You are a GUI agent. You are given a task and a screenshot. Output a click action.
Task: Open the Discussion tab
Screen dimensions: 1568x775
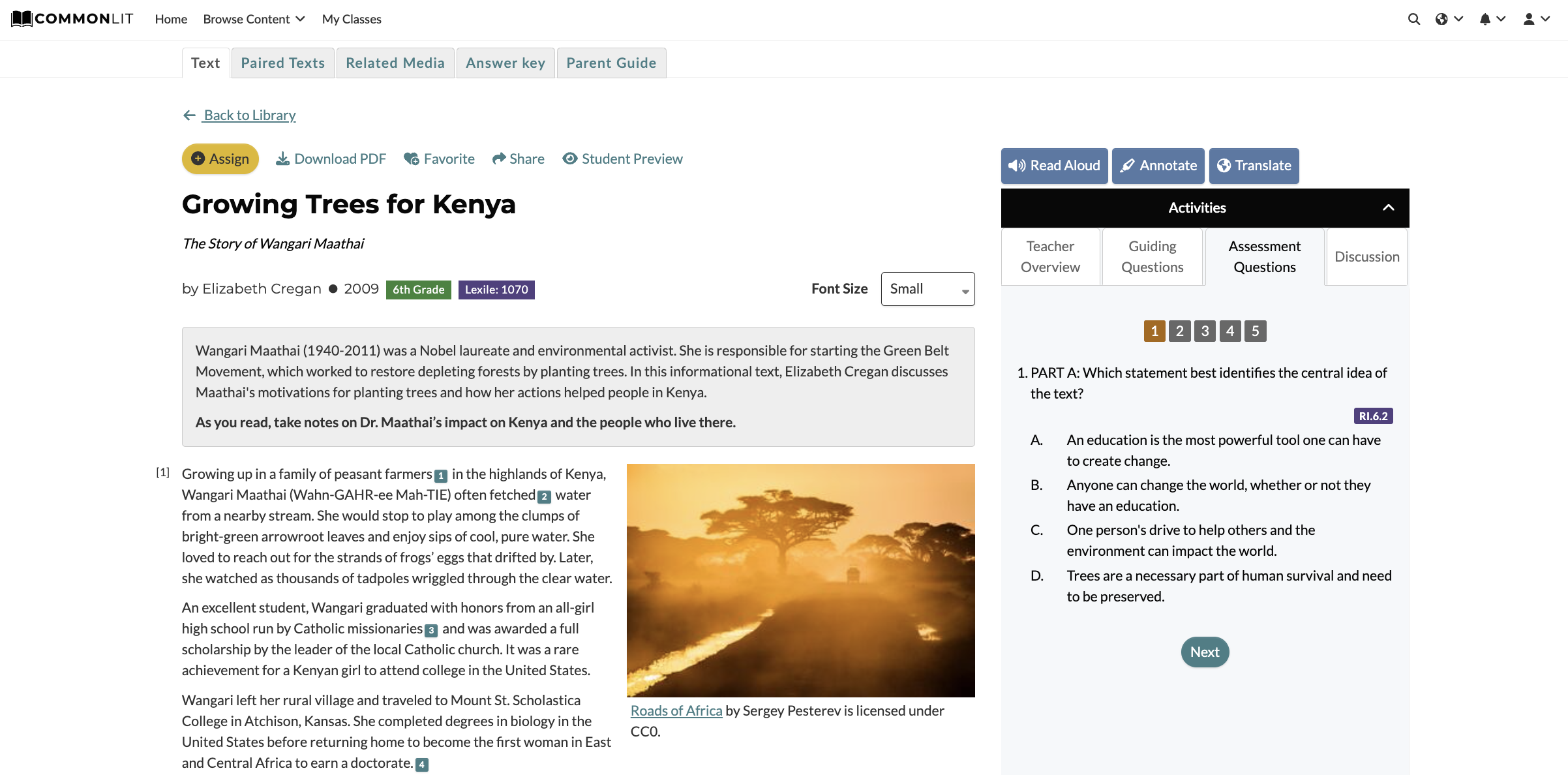click(1367, 256)
